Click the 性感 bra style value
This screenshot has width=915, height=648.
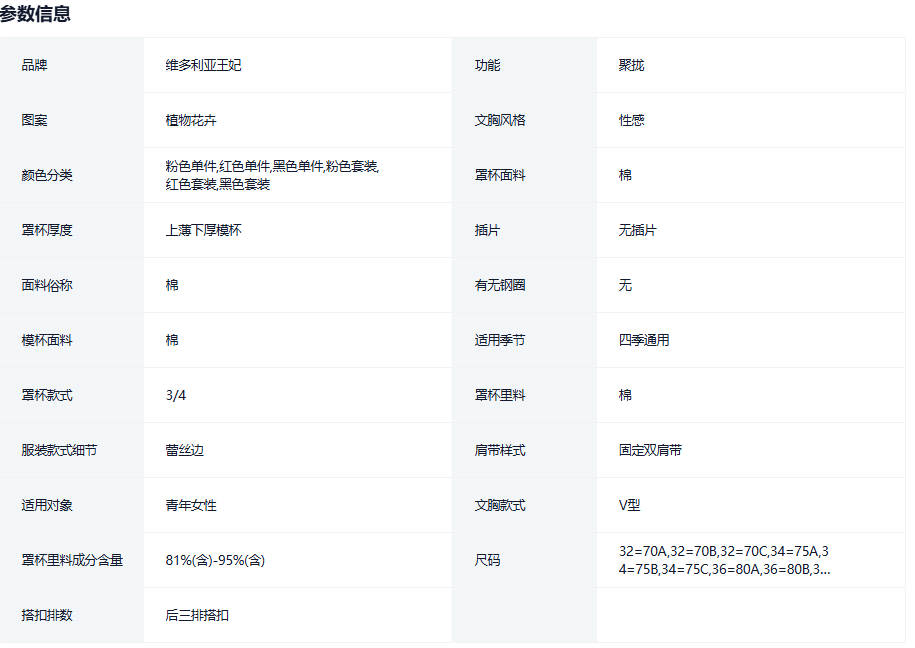(631, 120)
